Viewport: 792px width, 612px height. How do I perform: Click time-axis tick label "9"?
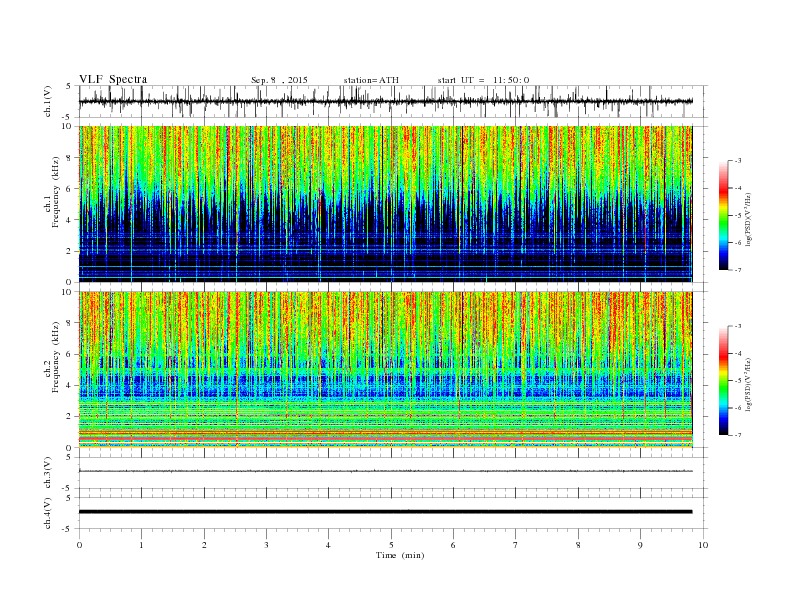(640, 545)
